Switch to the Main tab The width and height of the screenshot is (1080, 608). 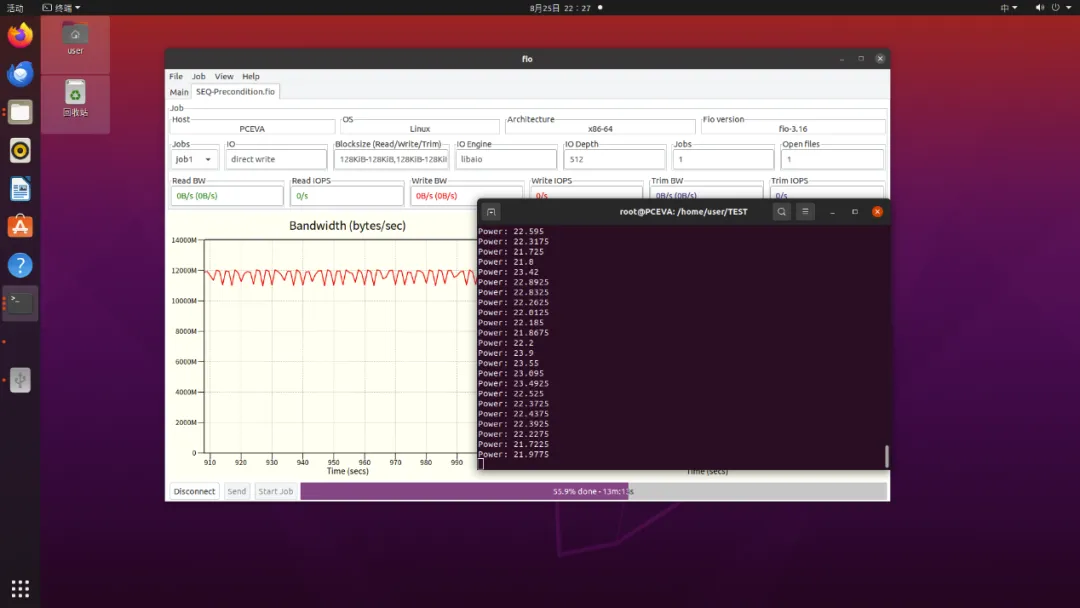pos(179,92)
